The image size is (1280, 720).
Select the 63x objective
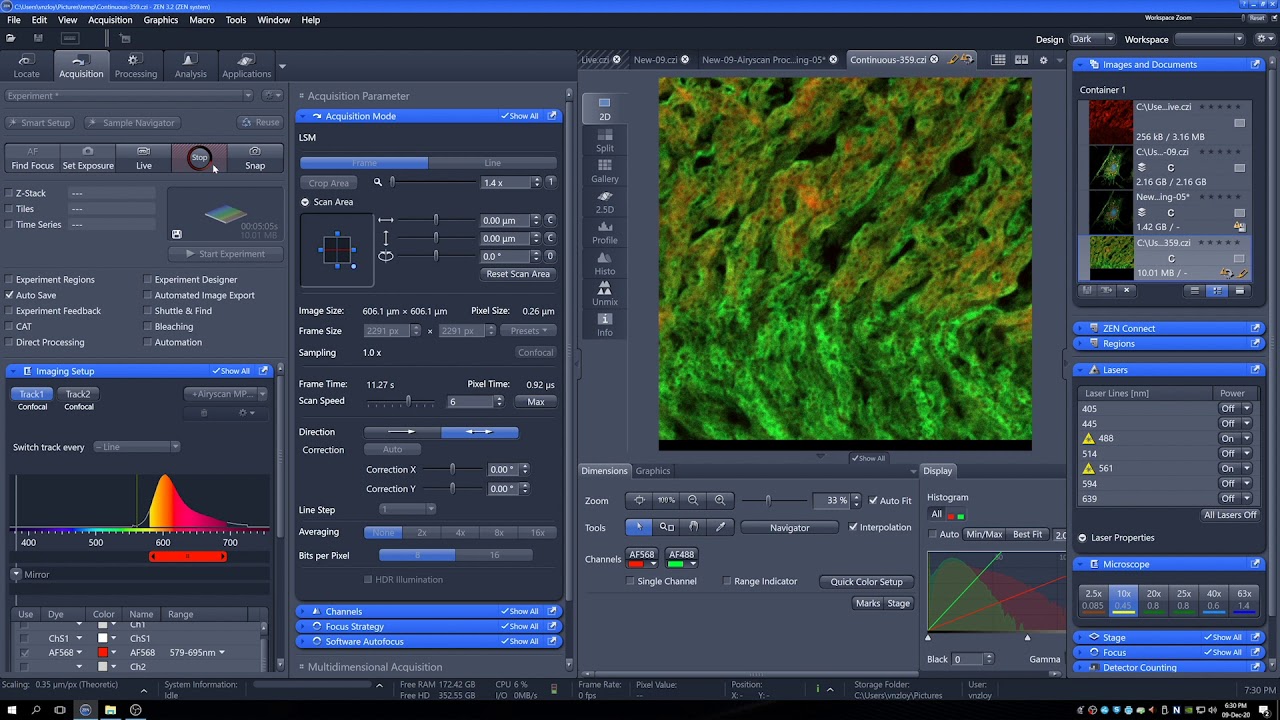[1244, 599]
